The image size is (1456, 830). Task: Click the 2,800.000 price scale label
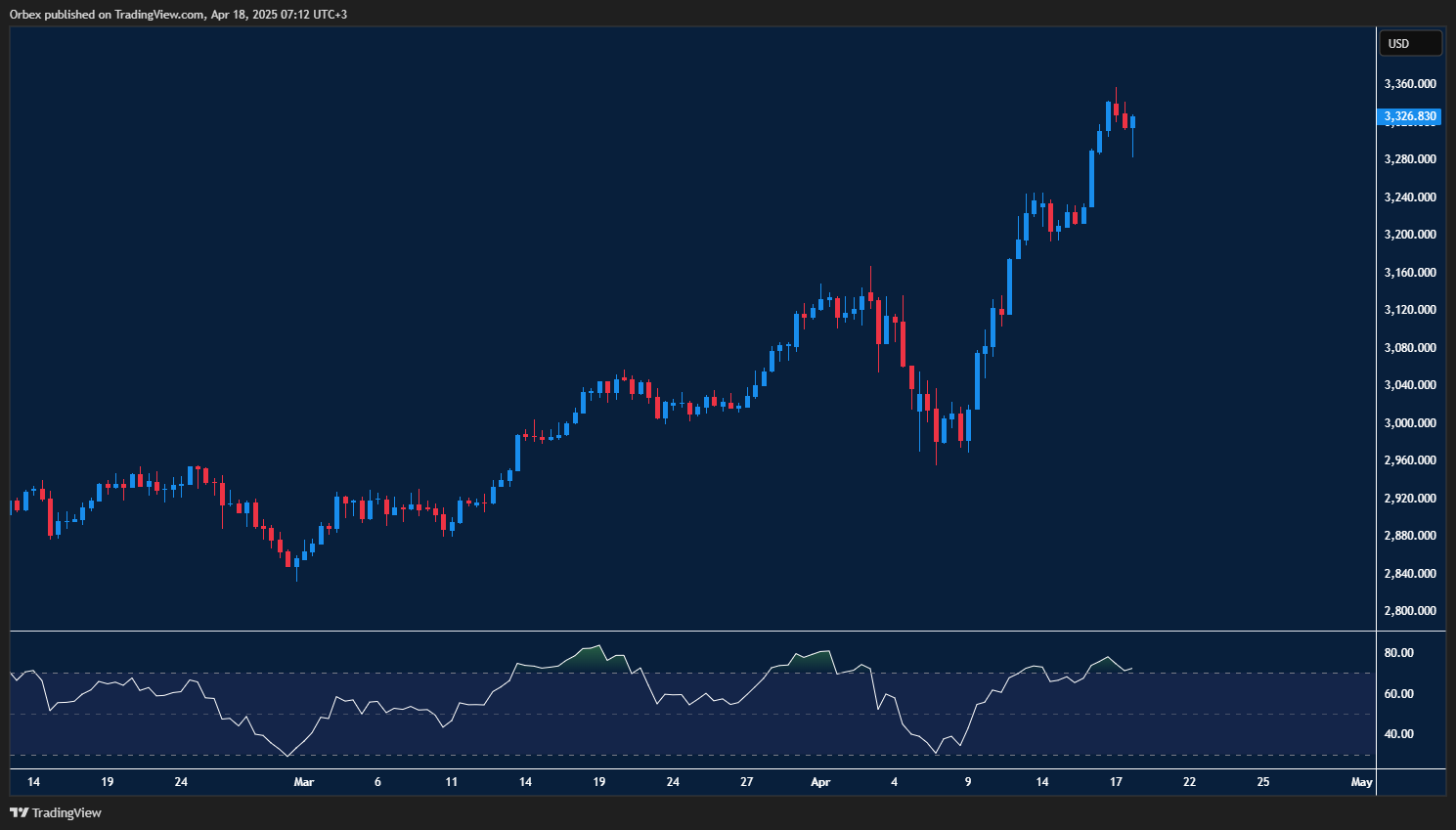point(1409,610)
